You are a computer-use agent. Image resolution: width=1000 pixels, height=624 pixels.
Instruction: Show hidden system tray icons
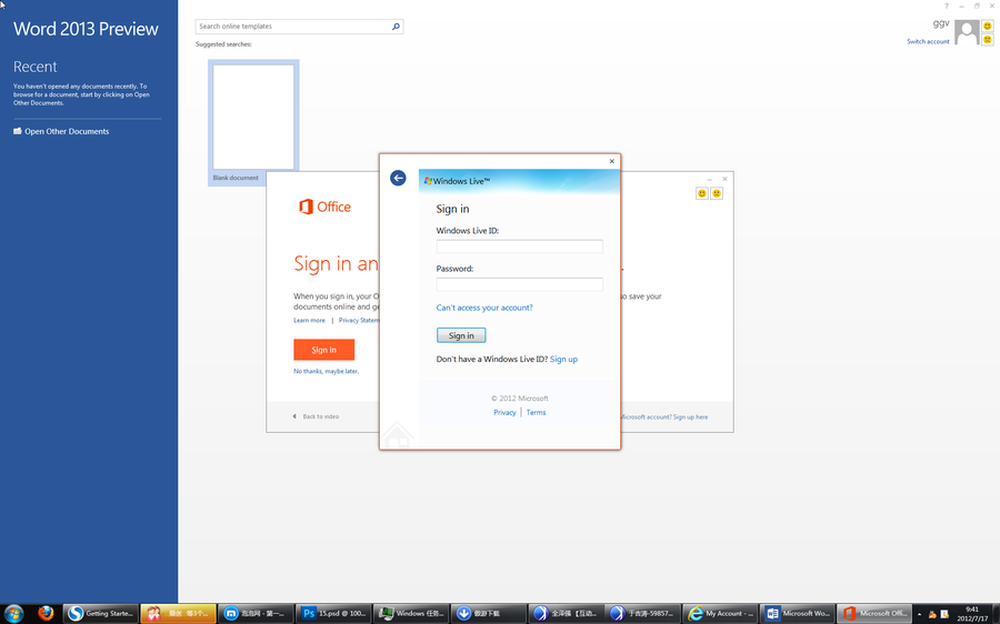coord(919,614)
